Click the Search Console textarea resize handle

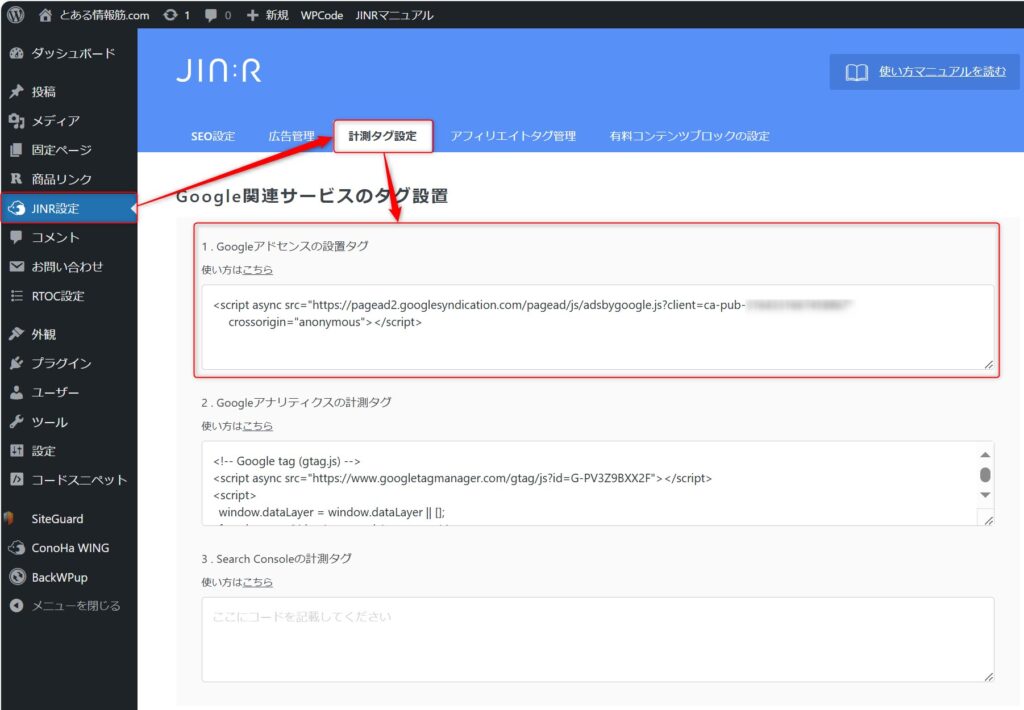(989, 677)
